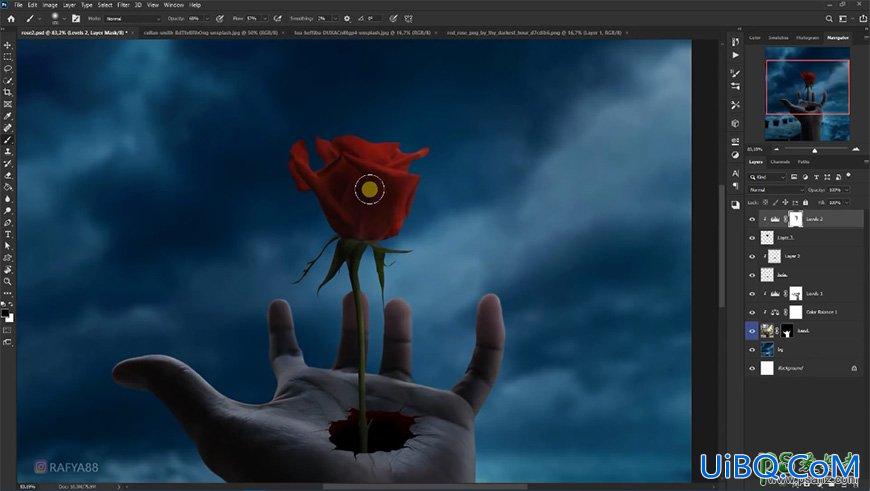Hide the Levels 1 layer
This screenshot has width=870, height=491.
click(x=752, y=293)
